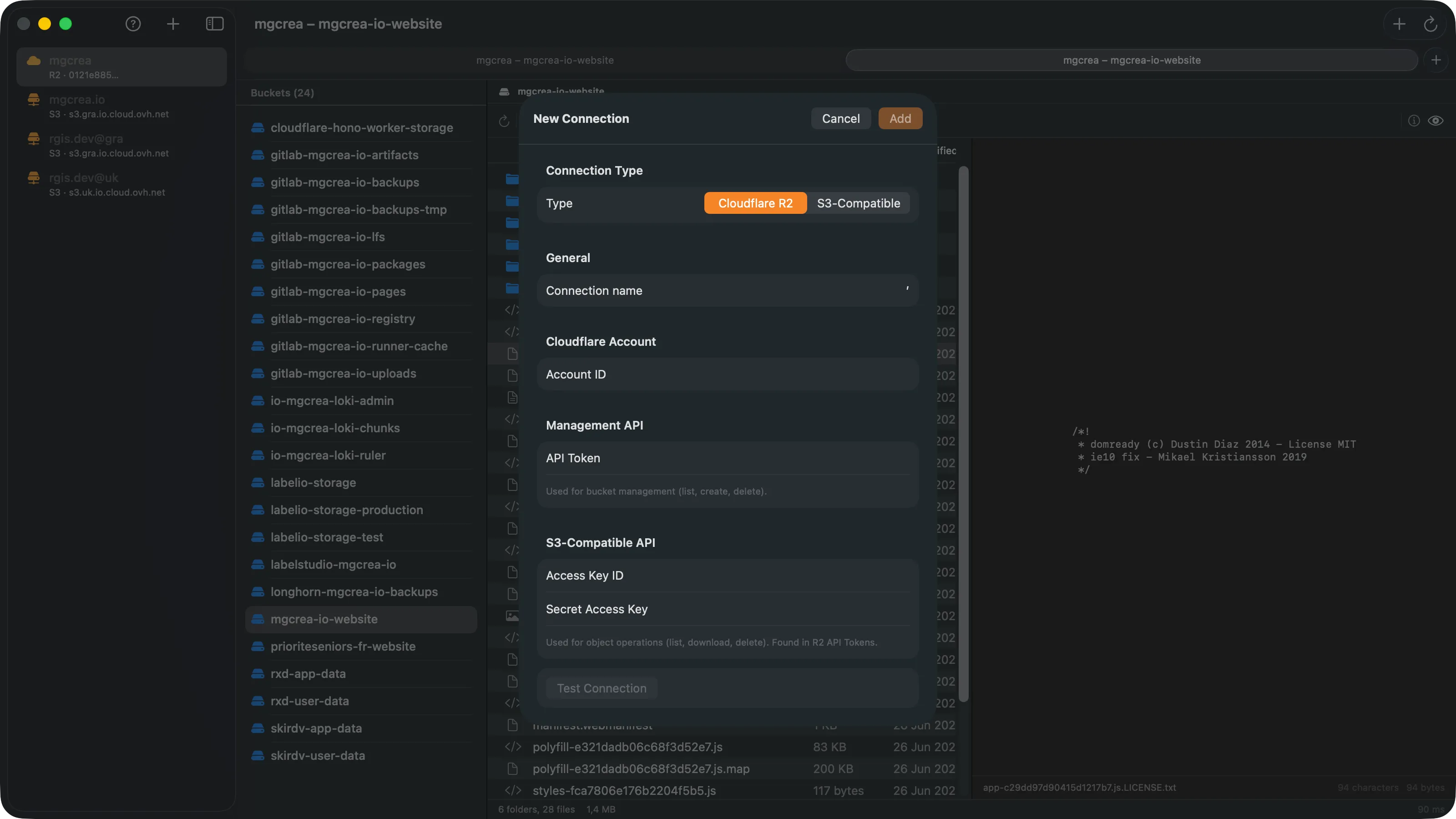Click the new tab plus icon
This screenshot has width=1456, height=819.
click(x=1436, y=60)
